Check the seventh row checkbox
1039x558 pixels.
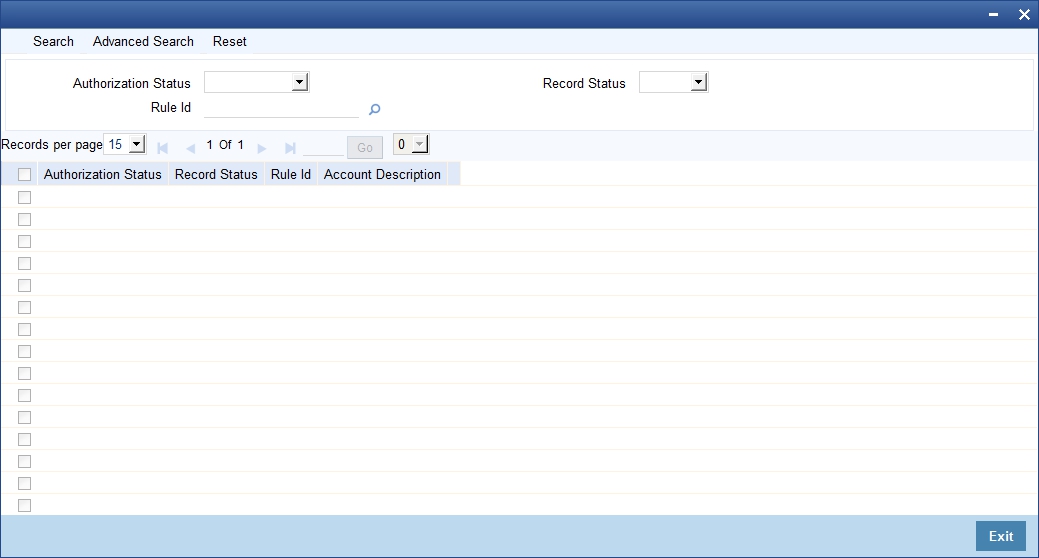pos(25,329)
